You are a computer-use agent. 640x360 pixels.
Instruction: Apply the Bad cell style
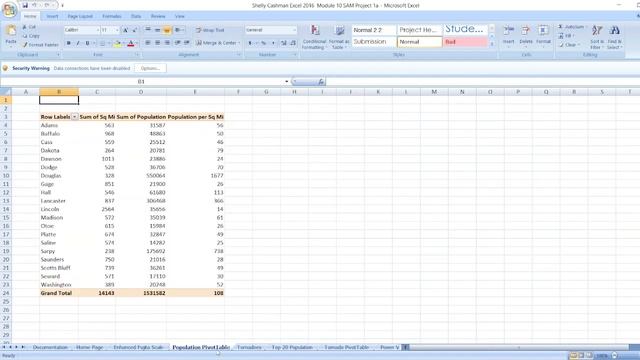tap(465, 42)
